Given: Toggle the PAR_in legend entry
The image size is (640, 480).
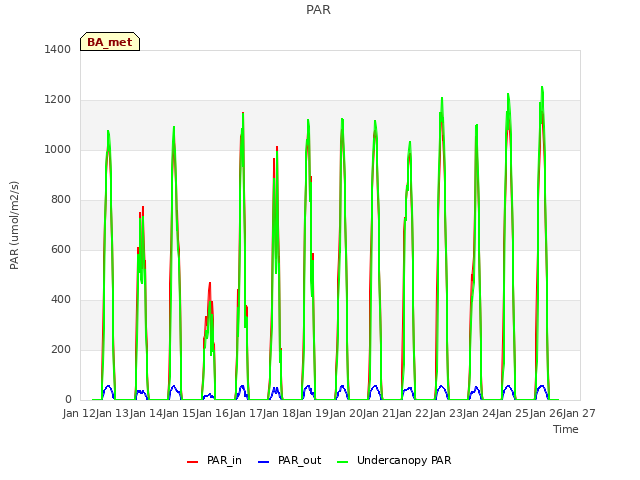Looking at the screenshot, I should (214, 460).
